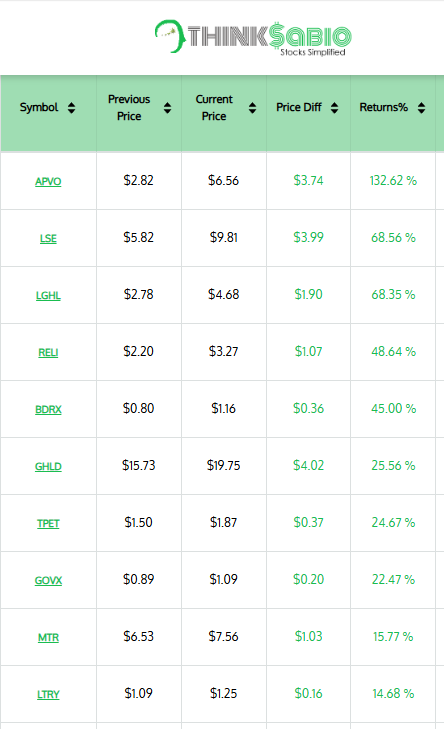Open the MTR stock link

[48, 637]
